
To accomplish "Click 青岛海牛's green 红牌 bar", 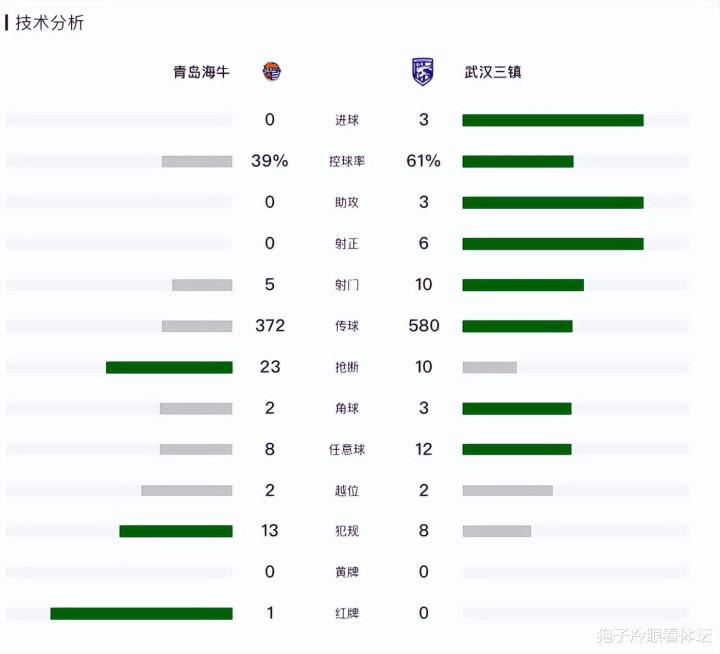I will (141, 614).
